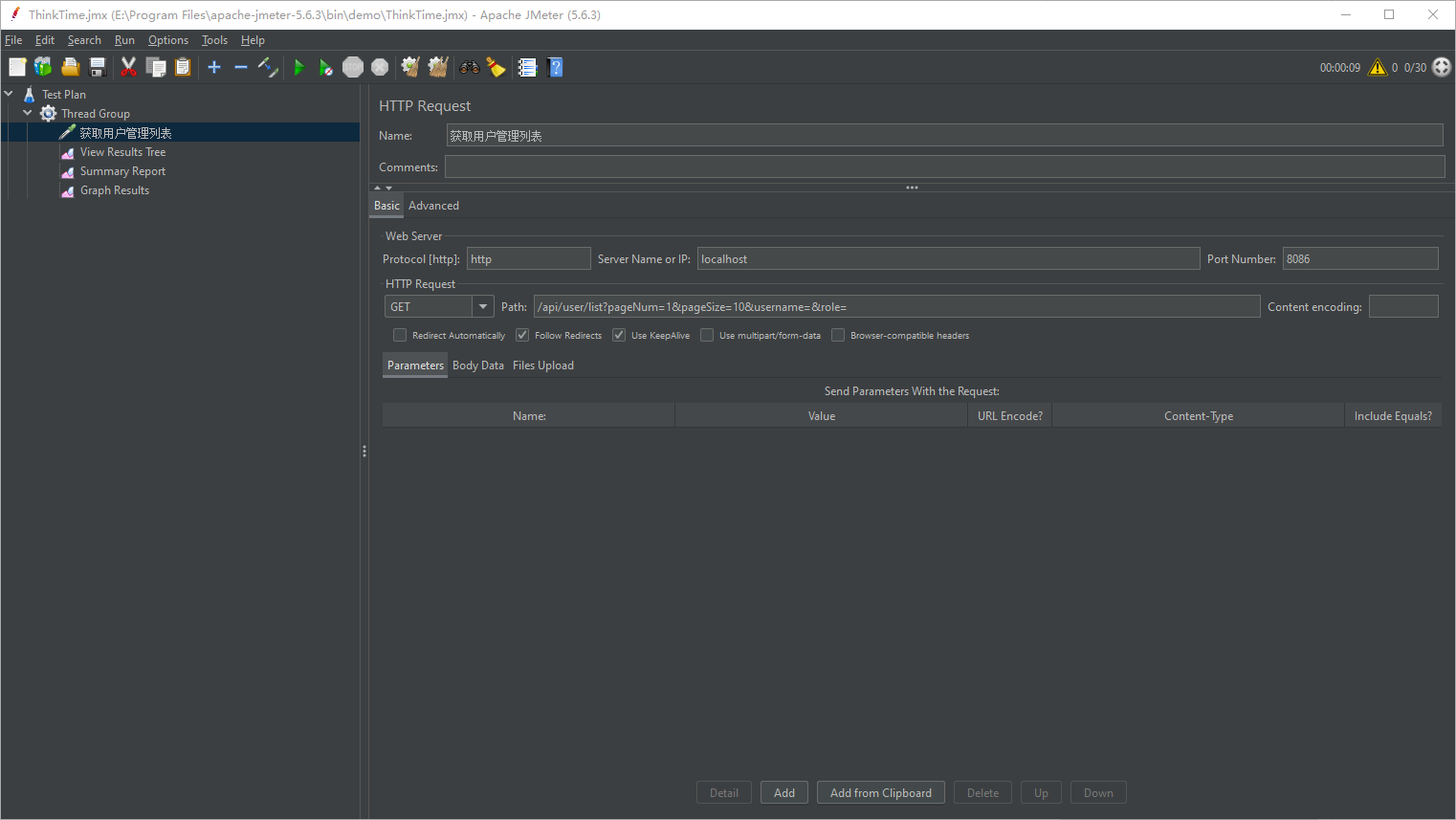Click Start no pauses icon

click(x=326, y=67)
